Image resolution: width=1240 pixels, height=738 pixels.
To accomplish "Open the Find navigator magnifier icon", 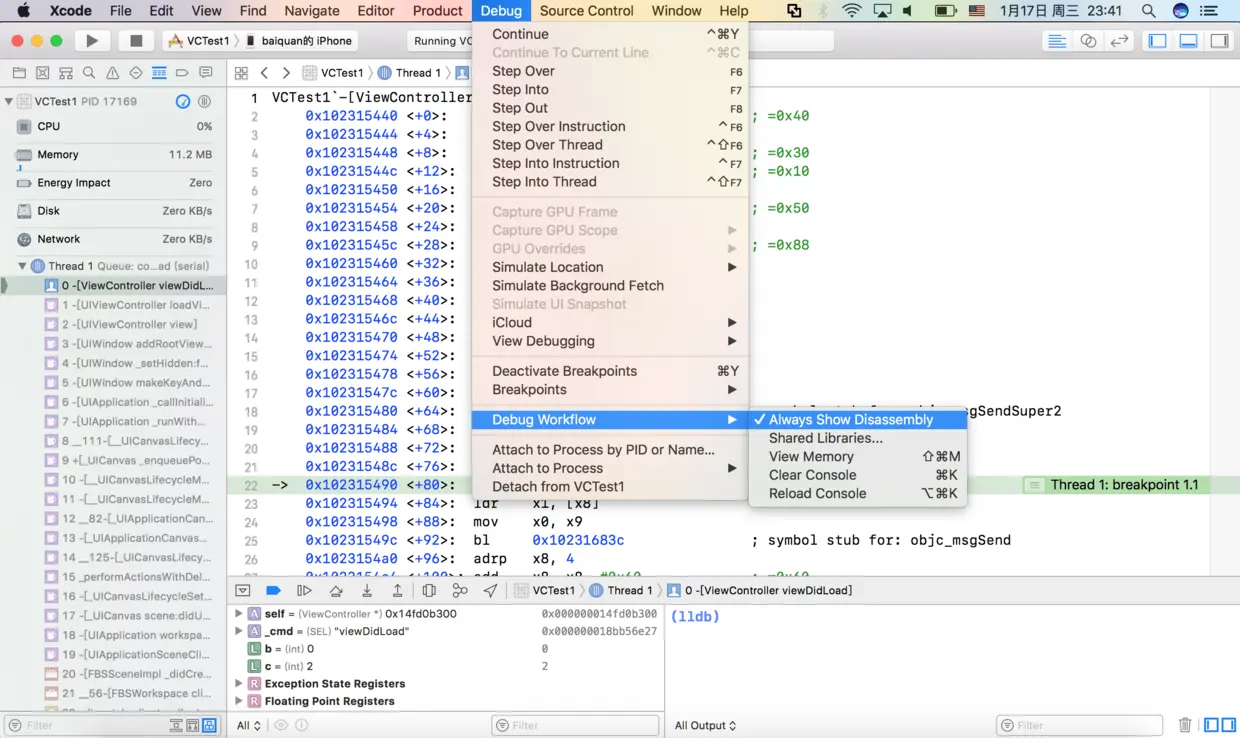I will 89,73.
